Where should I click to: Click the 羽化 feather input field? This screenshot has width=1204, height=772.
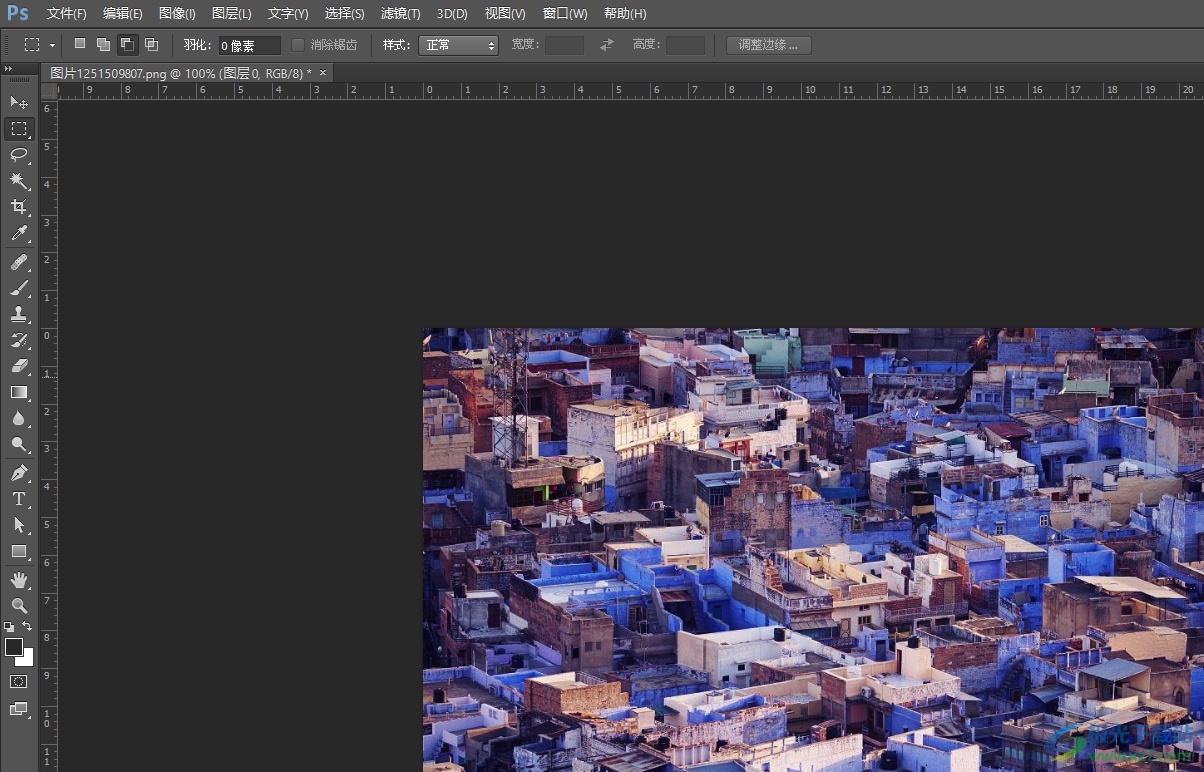pyautogui.click(x=249, y=45)
